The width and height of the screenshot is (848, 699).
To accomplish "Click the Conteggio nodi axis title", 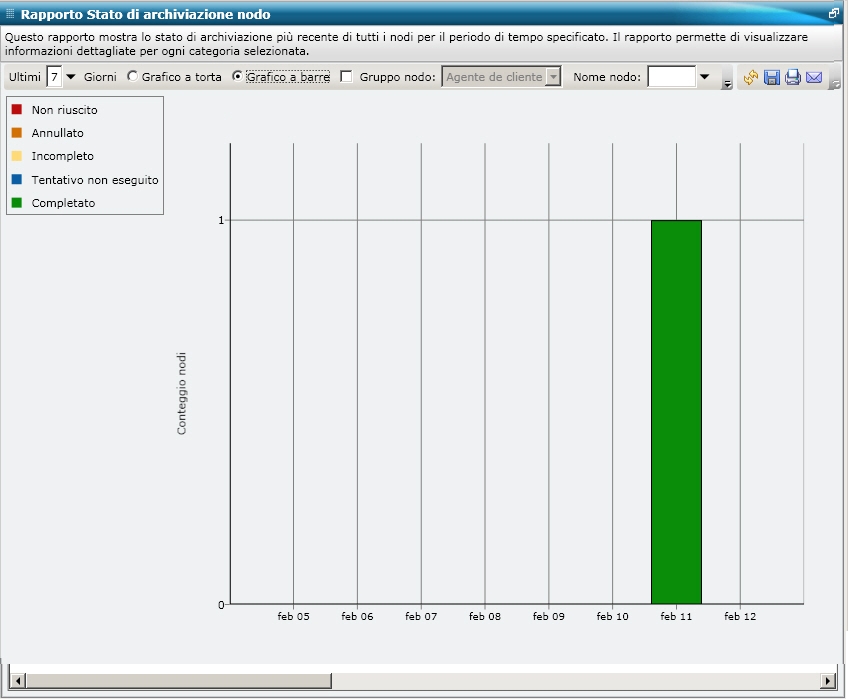I will [181, 393].
